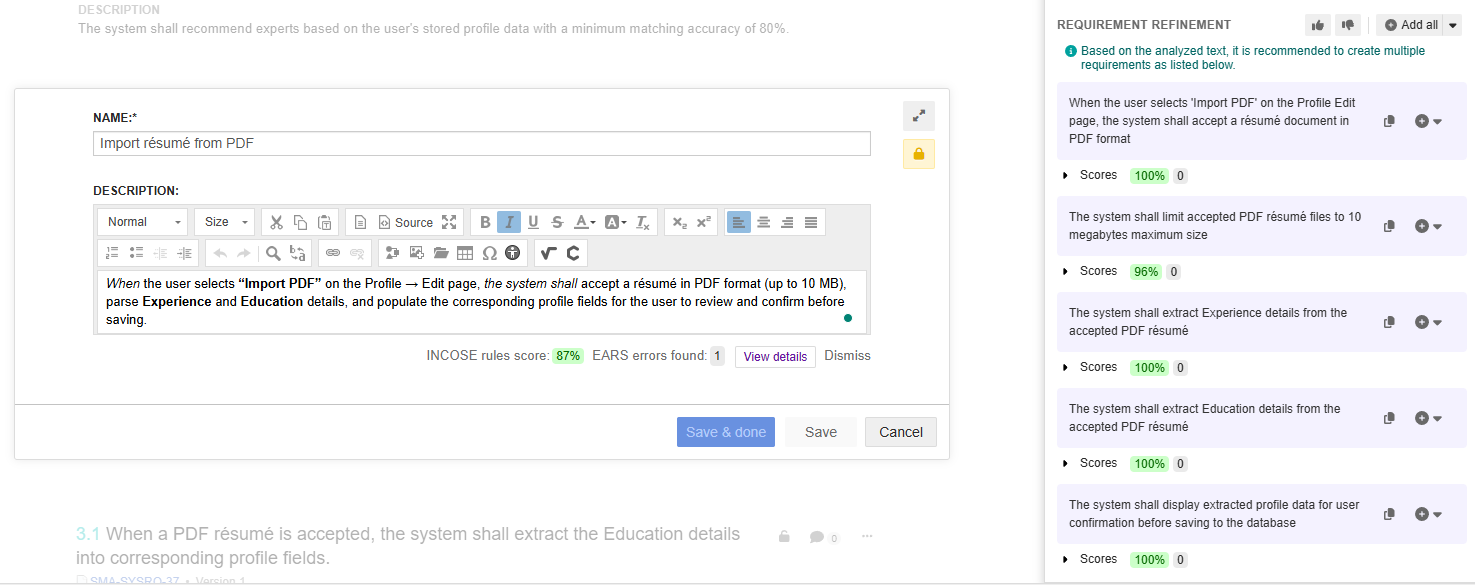Insert a table in the description
The height and width of the screenshot is (585, 1475).
[465, 253]
